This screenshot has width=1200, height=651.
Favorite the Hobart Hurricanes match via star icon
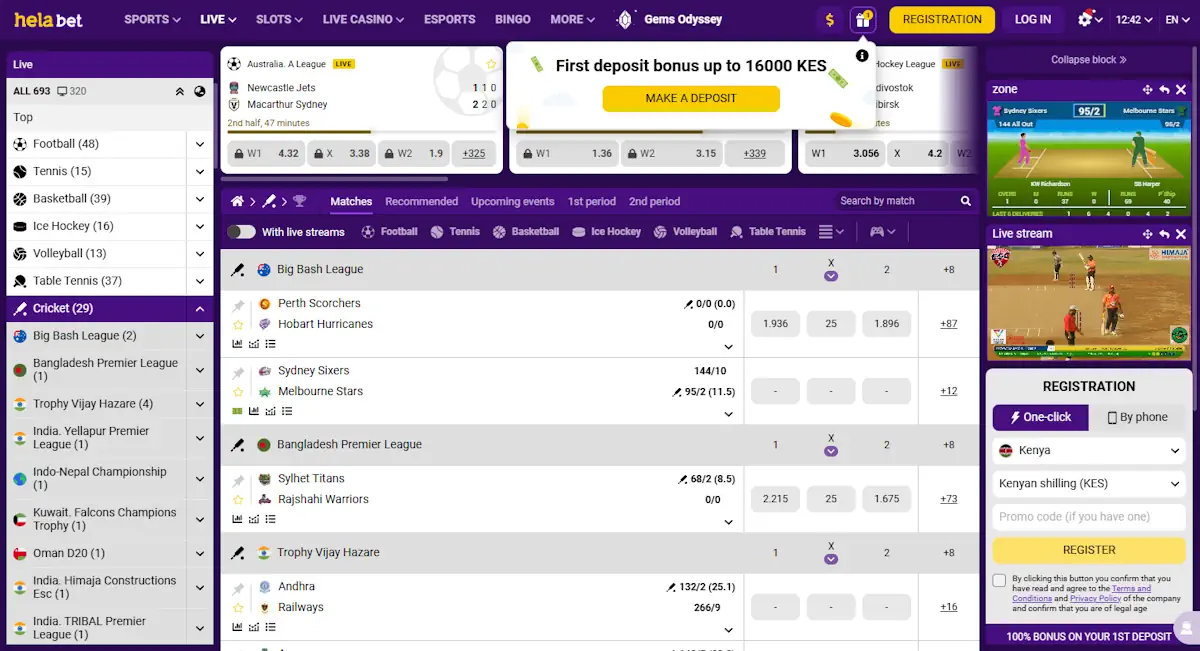[x=238, y=323]
